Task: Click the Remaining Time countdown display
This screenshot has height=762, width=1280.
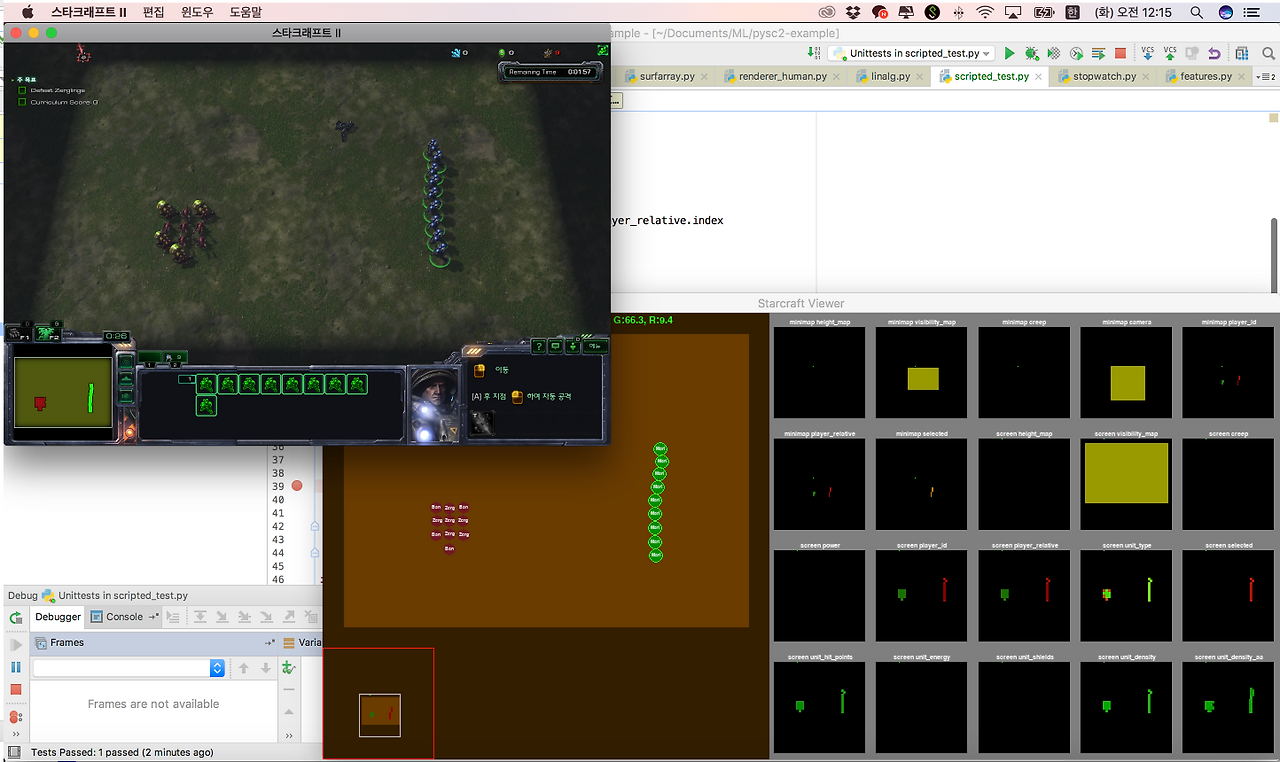Action: click(550, 72)
